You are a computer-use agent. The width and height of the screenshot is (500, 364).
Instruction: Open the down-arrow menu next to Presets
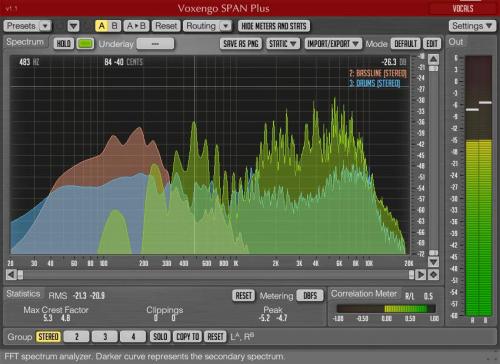click(x=73, y=26)
